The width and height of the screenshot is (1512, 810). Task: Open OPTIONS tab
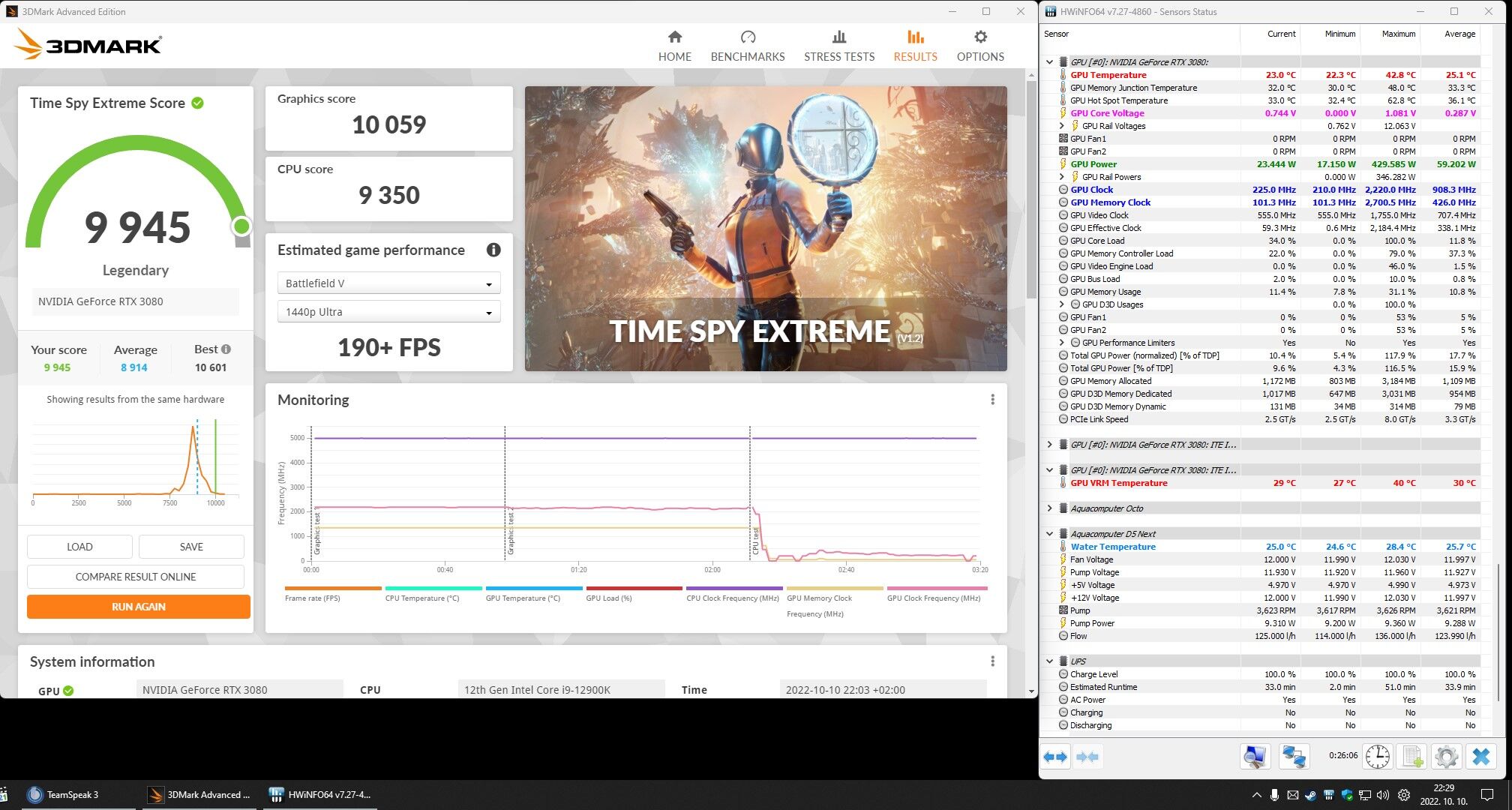coord(980,46)
